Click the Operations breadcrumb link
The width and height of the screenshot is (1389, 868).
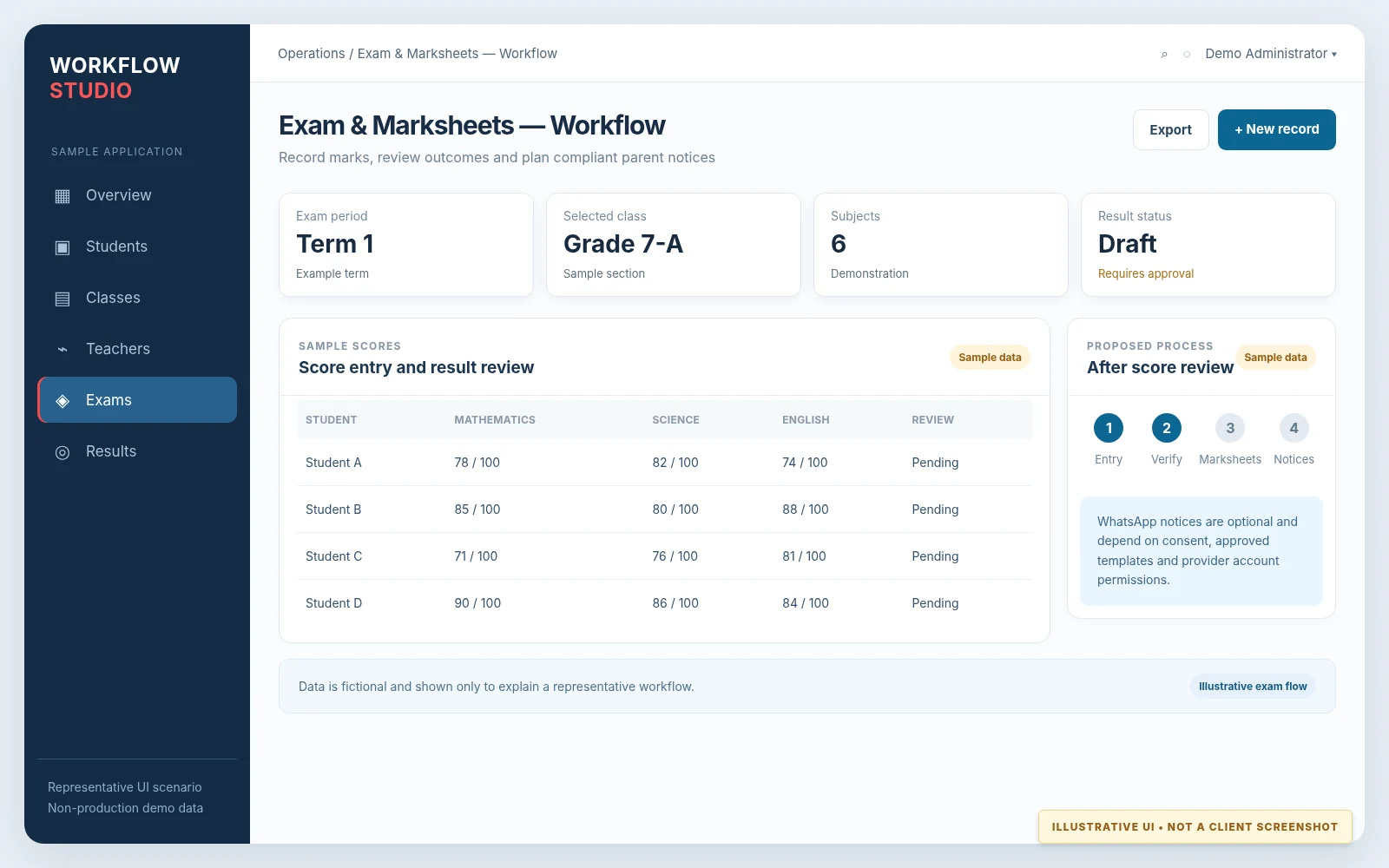coord(312,54)
